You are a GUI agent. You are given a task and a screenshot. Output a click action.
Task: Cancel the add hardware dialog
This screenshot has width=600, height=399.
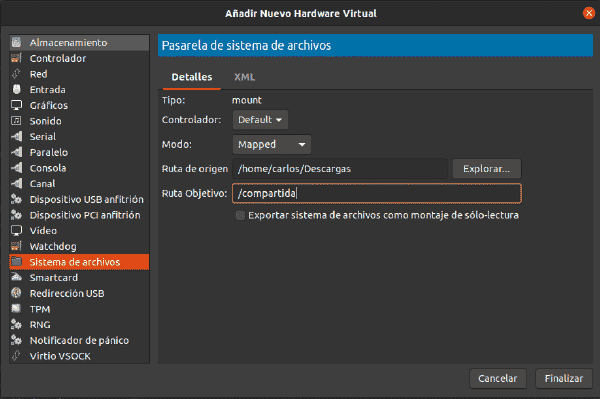click(497, 378)
